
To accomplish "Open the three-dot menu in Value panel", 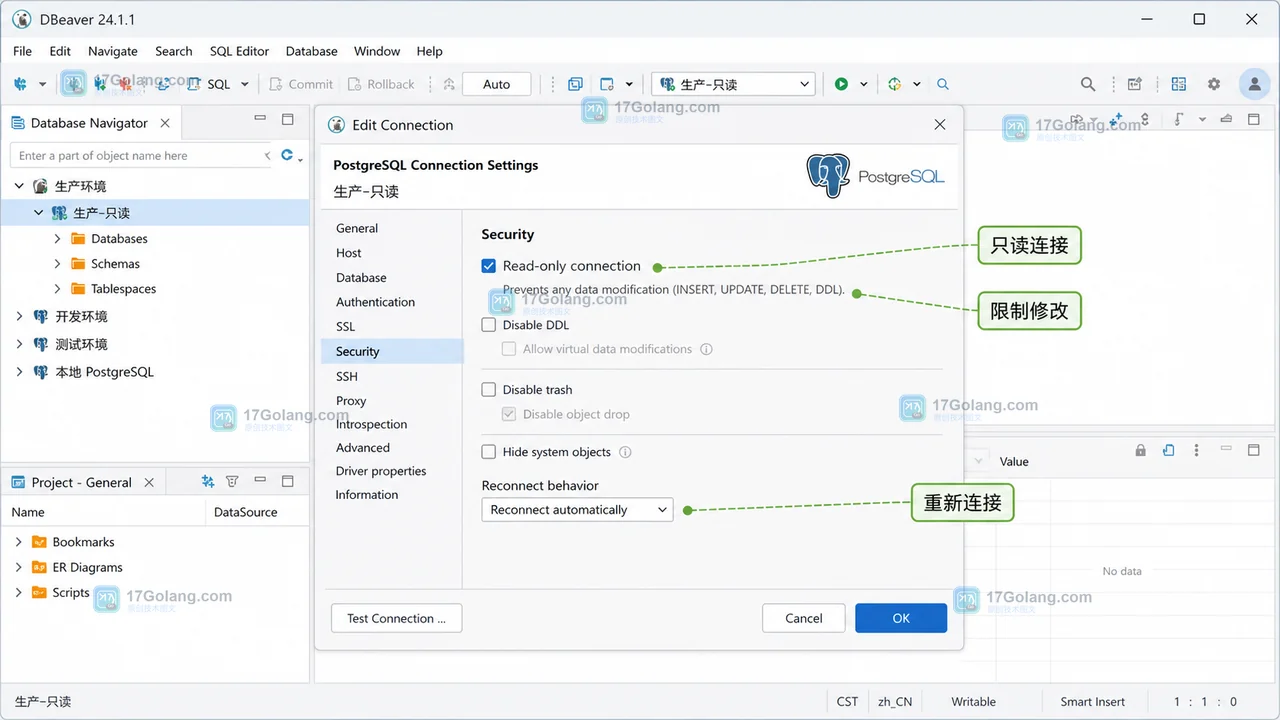I will [1196, 451].
